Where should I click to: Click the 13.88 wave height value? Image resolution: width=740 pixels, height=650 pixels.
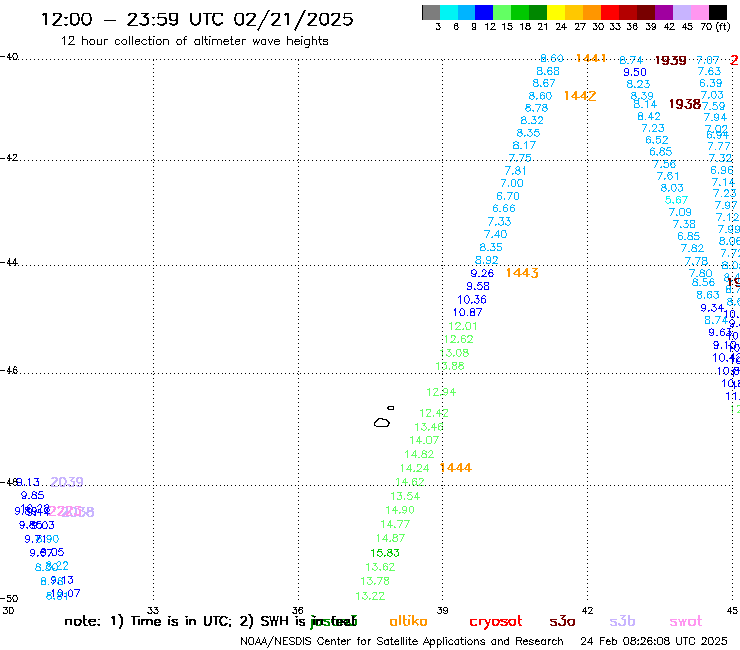click(x=449, y=366)
